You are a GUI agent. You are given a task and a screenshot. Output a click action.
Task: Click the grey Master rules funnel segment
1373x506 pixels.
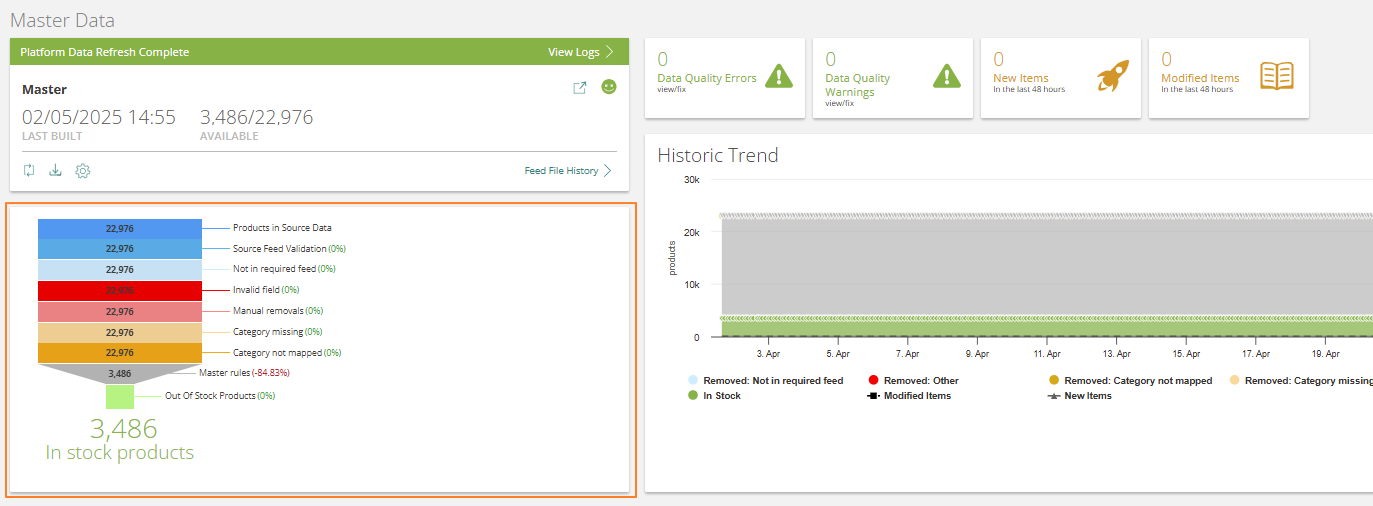point(119,373)
